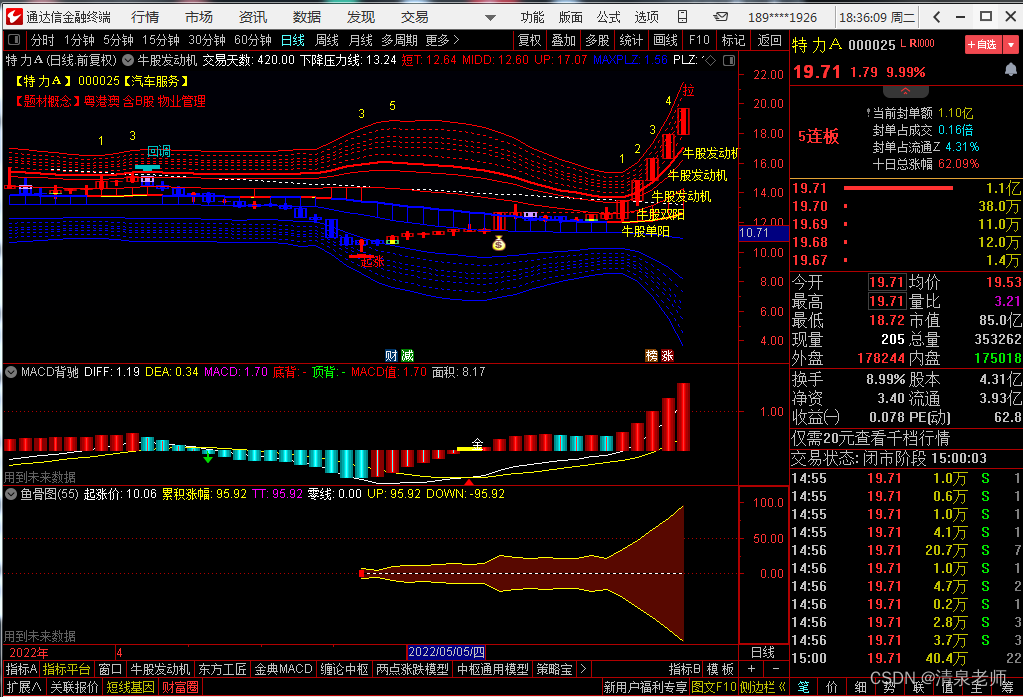Open the 财富圈 tab
Screen dimensions: 1023x697
[x=180, y=687]
